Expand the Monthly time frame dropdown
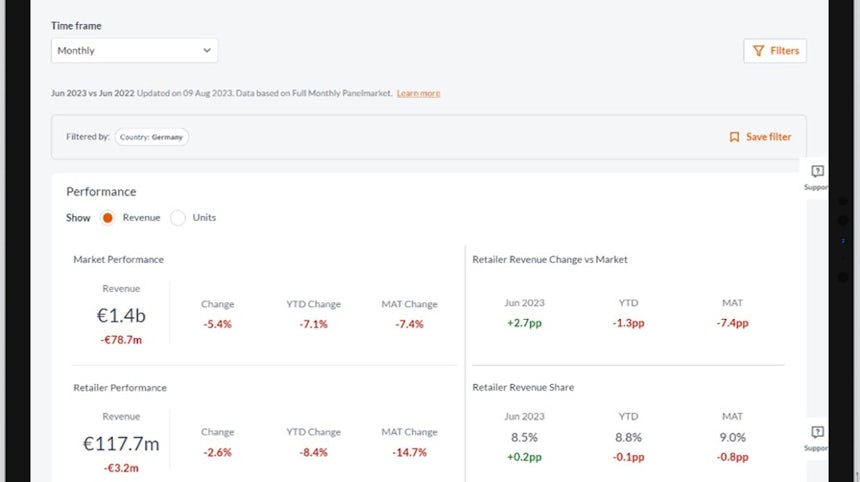The height and width of the screenshot is (482, 860). click(134, 50)
